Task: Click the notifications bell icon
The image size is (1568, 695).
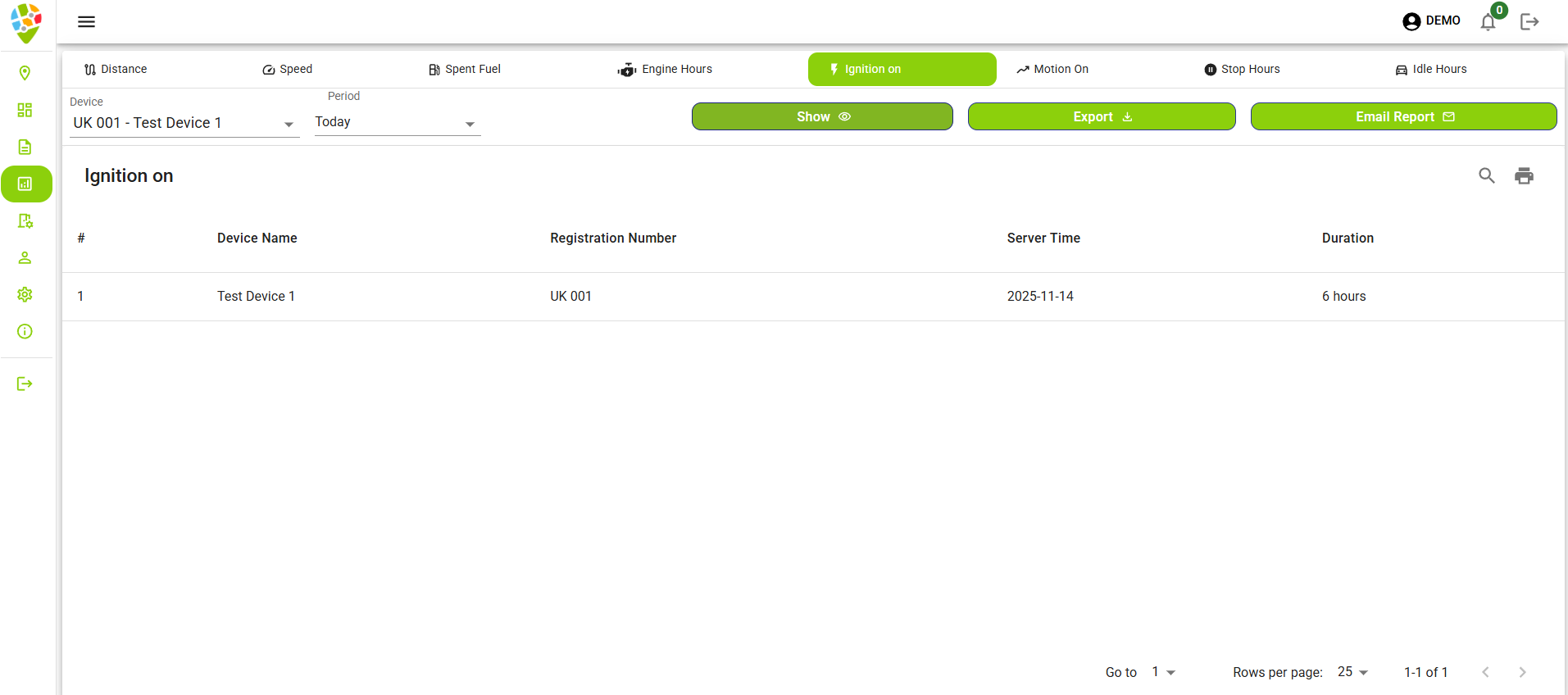Action: (x=1488, y=22)
